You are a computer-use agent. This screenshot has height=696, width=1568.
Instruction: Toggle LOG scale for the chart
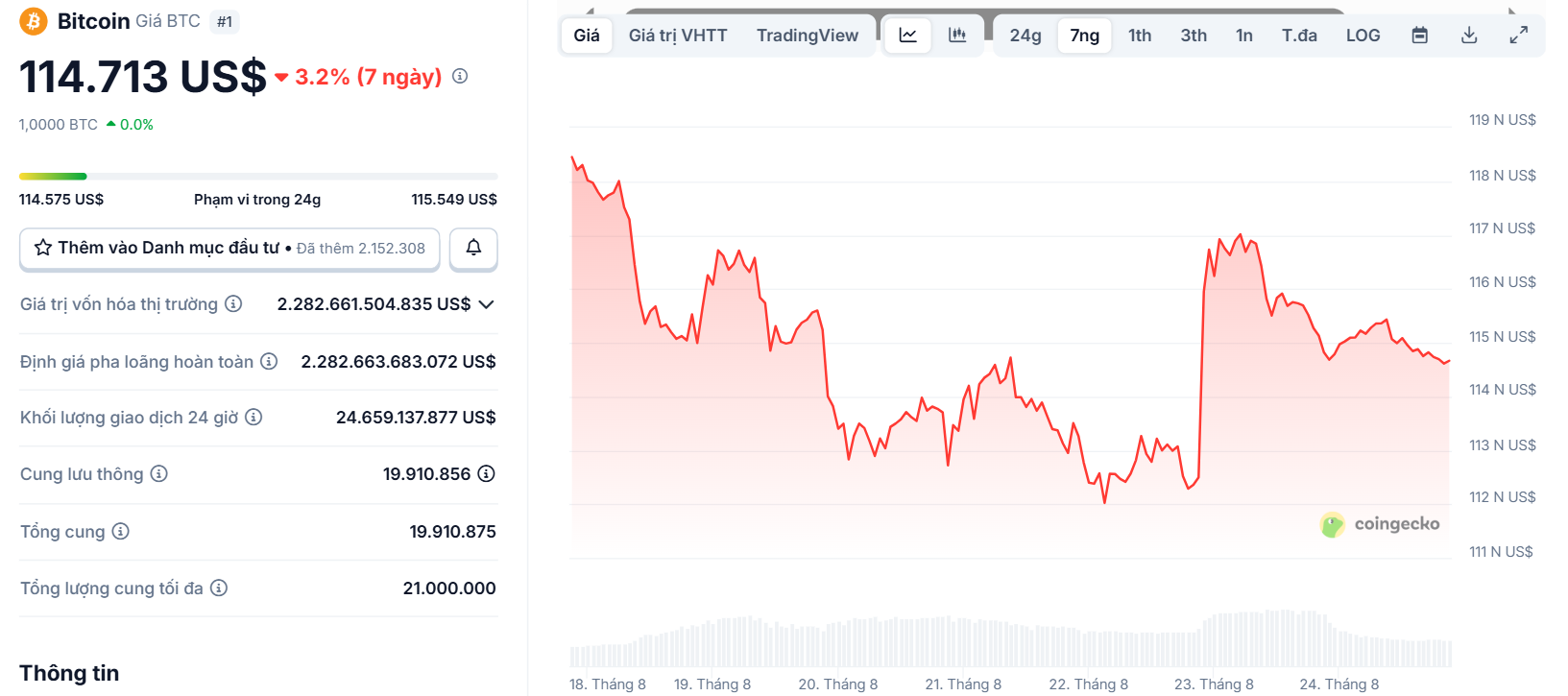tap(1363, 34)
